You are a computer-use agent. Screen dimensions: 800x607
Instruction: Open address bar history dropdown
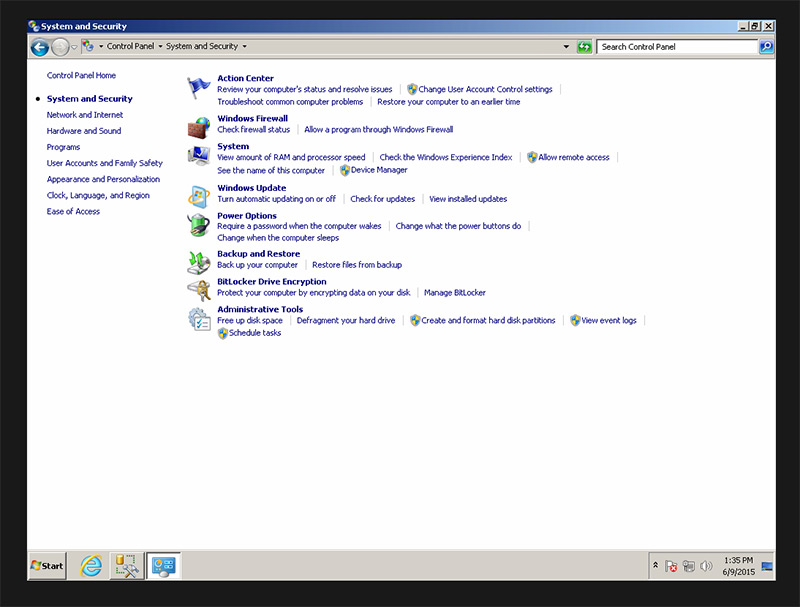[566, 47]
